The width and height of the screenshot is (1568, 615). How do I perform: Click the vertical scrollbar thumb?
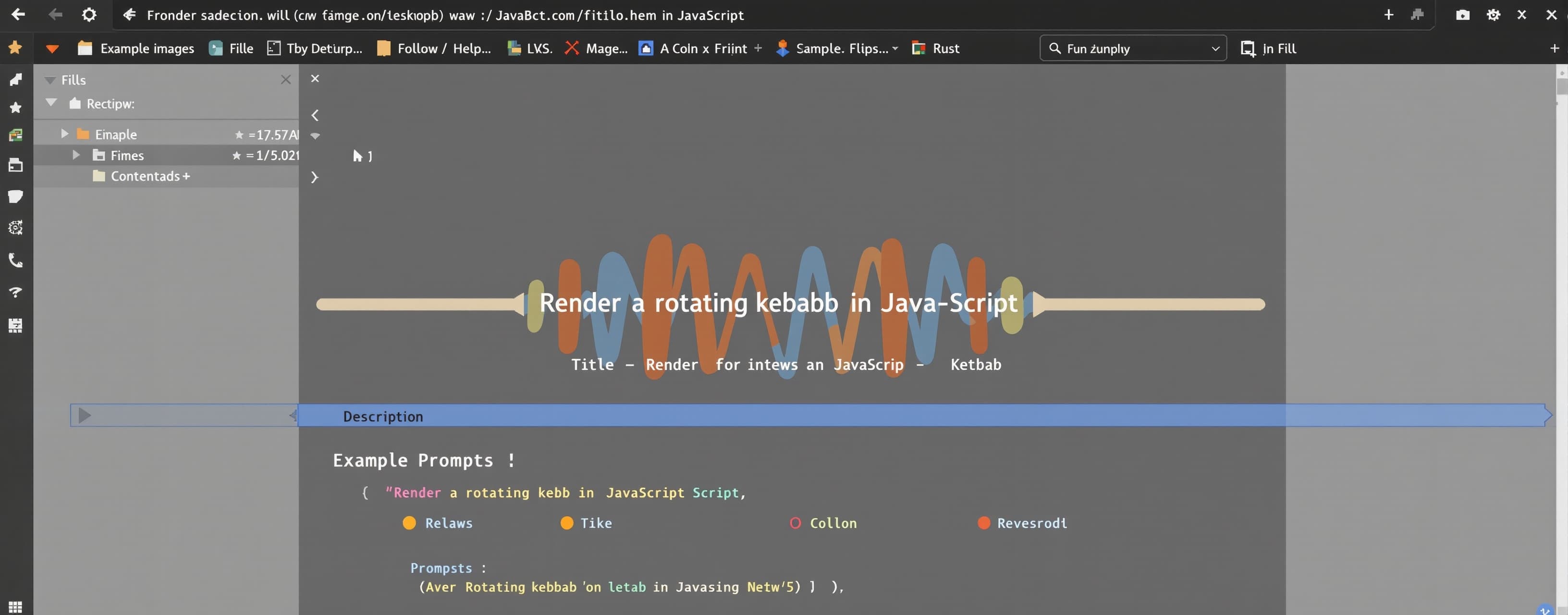1562,86
